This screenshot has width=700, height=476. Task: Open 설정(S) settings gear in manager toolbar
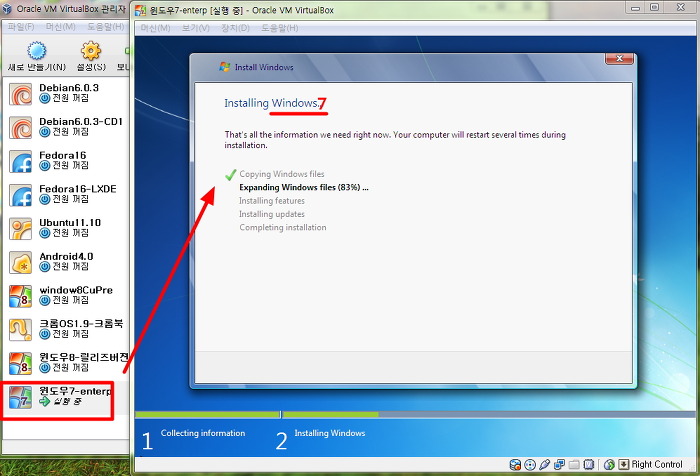(x=91, y=52)
